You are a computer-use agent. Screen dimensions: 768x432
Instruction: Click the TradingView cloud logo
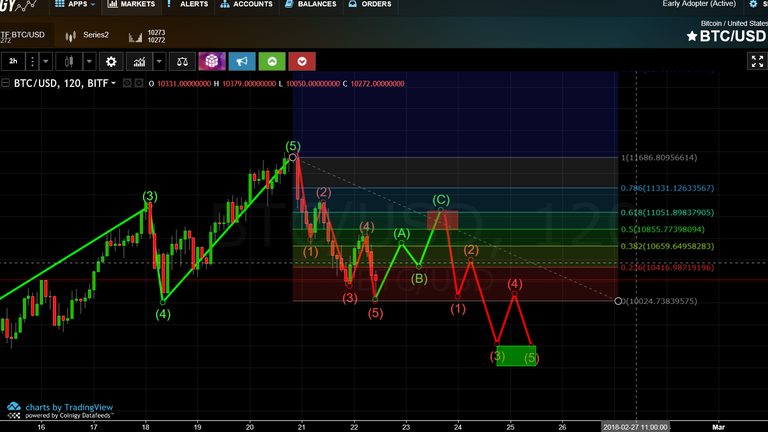click(x=14, y=407)
